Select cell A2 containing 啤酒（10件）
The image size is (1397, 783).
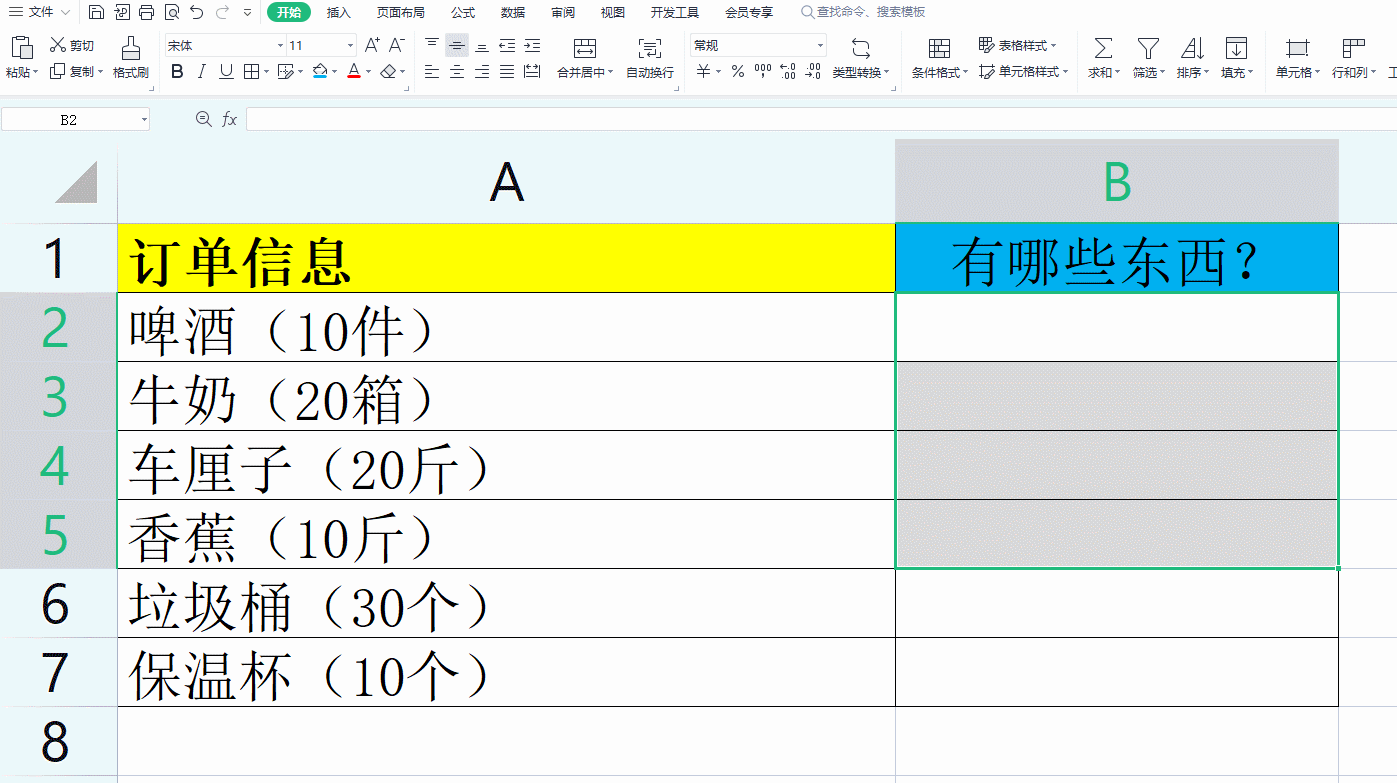[x=506, y=327]
